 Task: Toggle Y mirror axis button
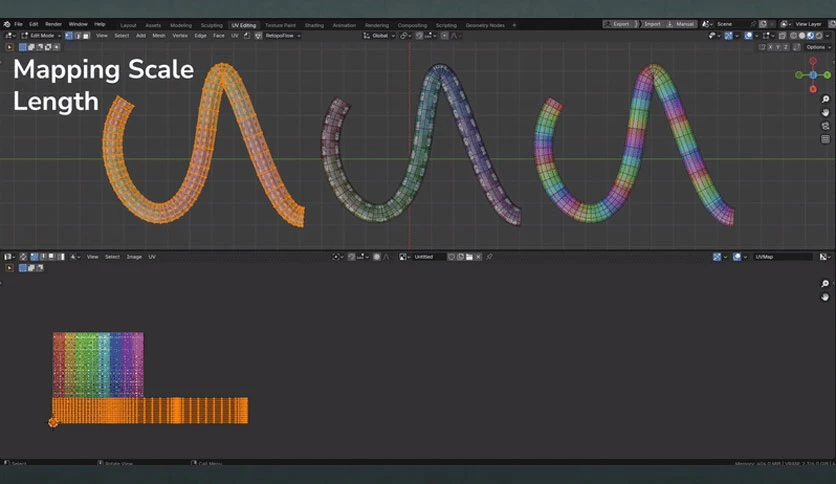(778, 47)
